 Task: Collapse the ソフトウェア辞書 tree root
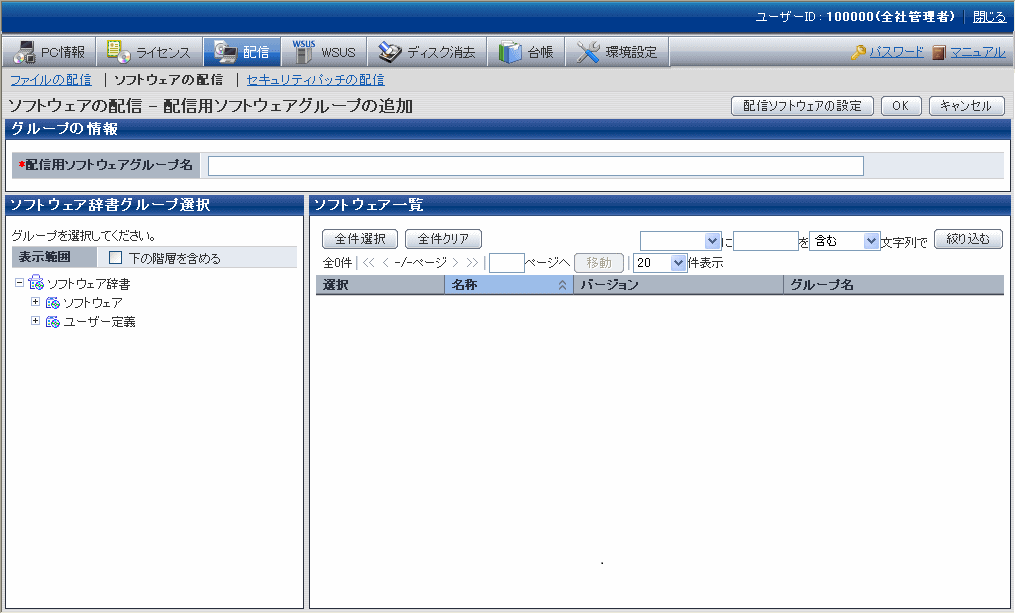(19, 283)
